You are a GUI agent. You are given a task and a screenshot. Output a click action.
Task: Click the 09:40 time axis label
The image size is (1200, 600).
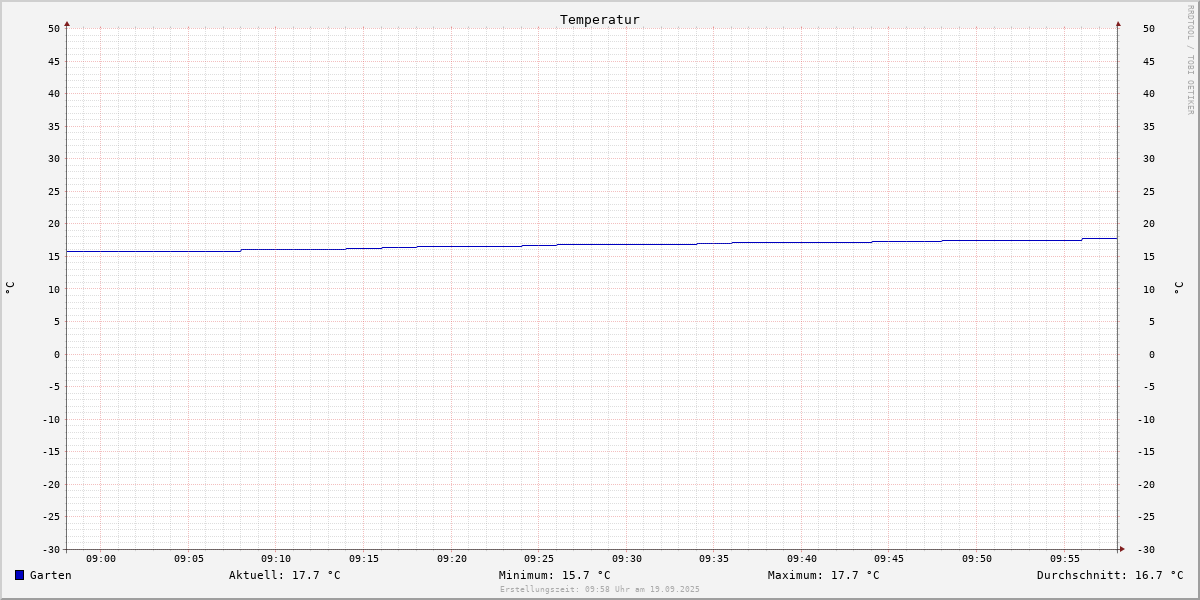[x=802, y=559]
